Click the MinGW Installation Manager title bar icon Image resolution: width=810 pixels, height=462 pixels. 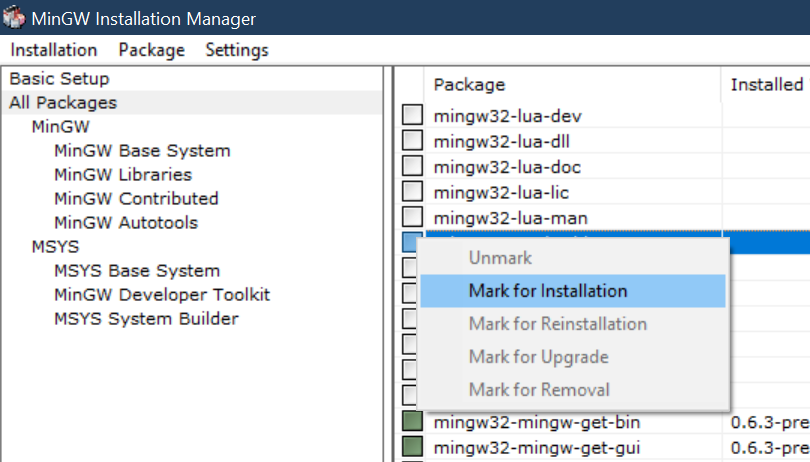coord(15,18)
